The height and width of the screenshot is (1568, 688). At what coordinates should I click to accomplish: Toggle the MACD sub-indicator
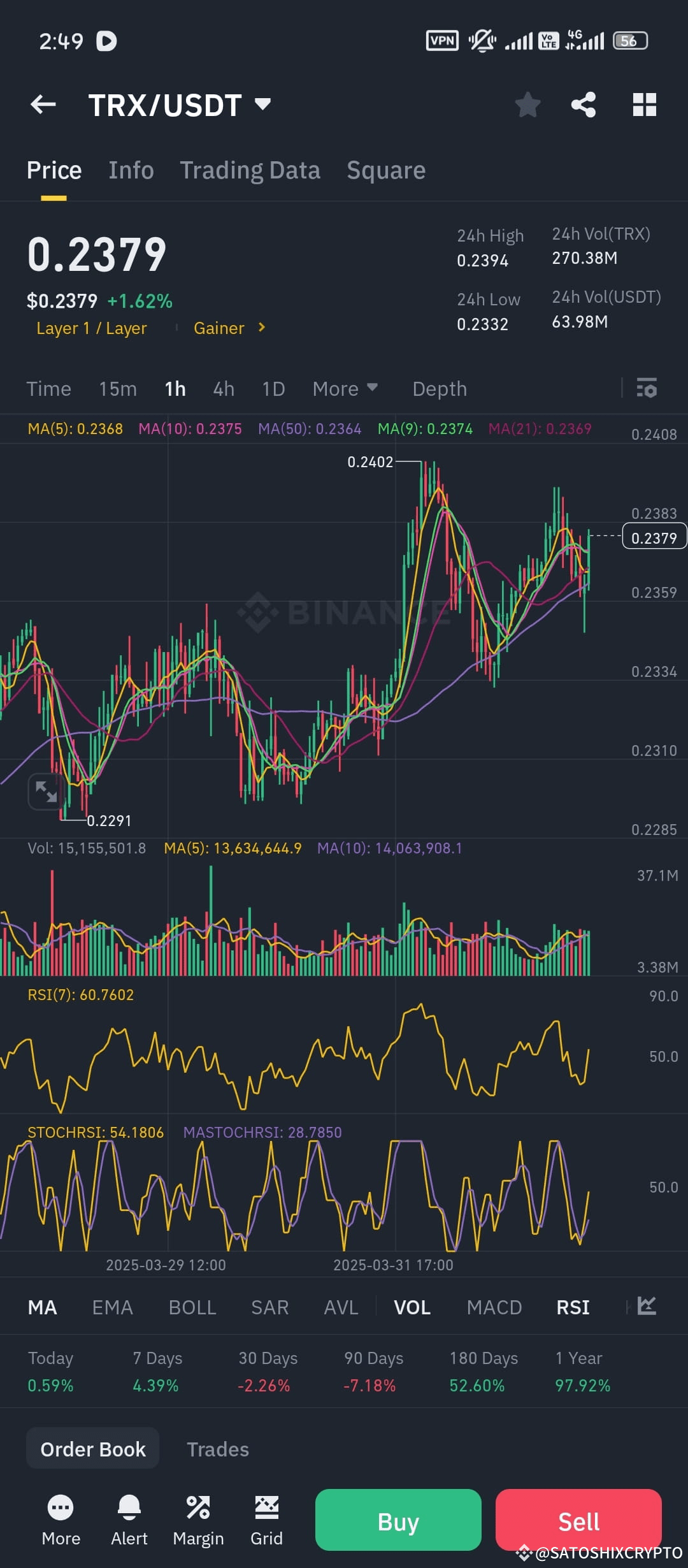(494, 1307)
